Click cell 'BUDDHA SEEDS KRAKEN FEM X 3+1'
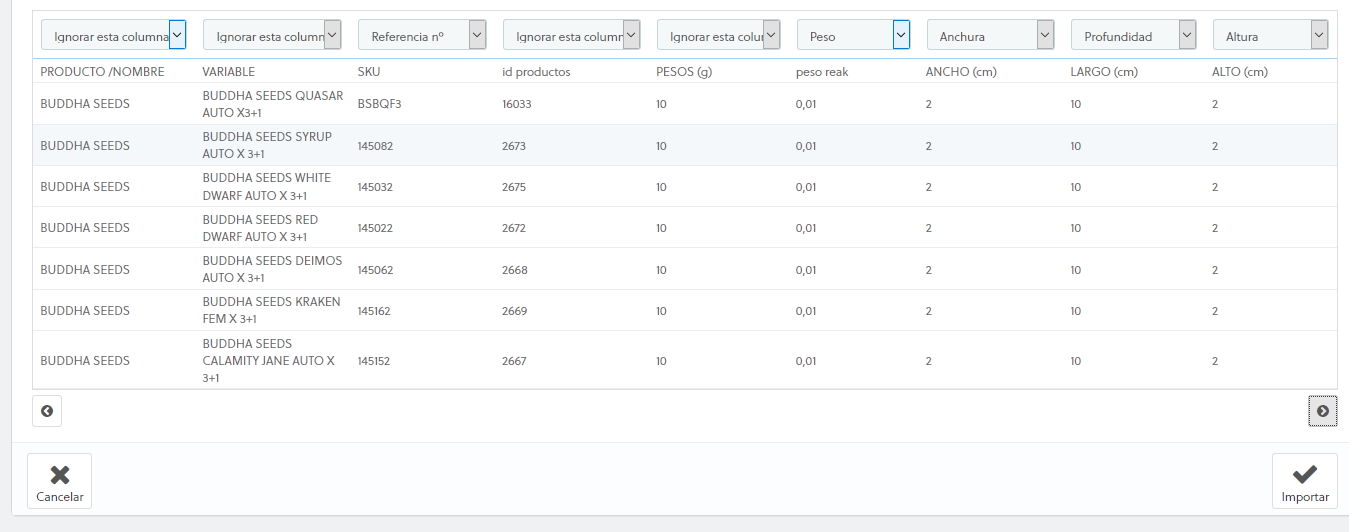 271,310
